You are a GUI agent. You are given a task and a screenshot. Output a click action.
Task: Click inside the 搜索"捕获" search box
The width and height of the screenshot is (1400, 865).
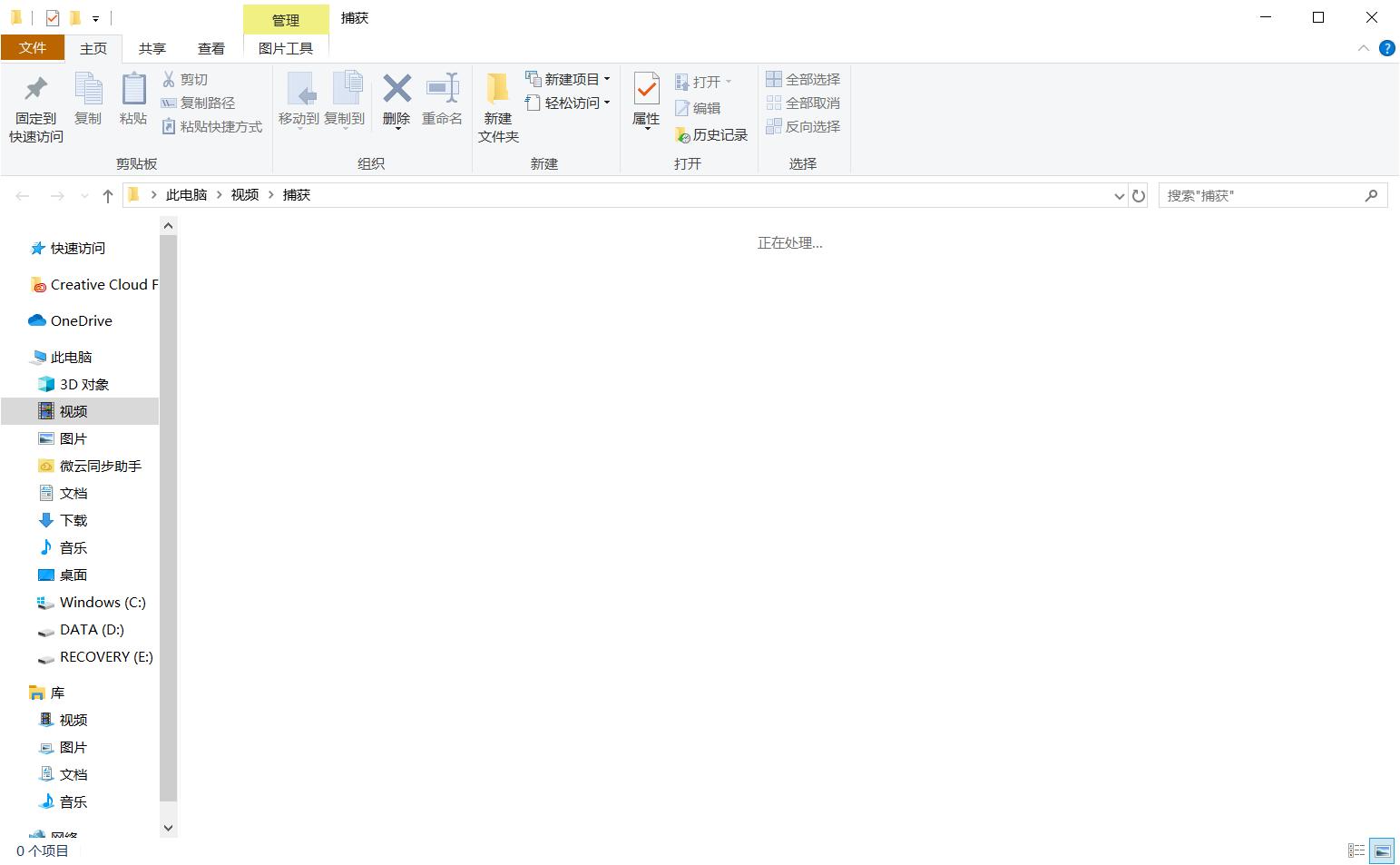click(1261, 195)
